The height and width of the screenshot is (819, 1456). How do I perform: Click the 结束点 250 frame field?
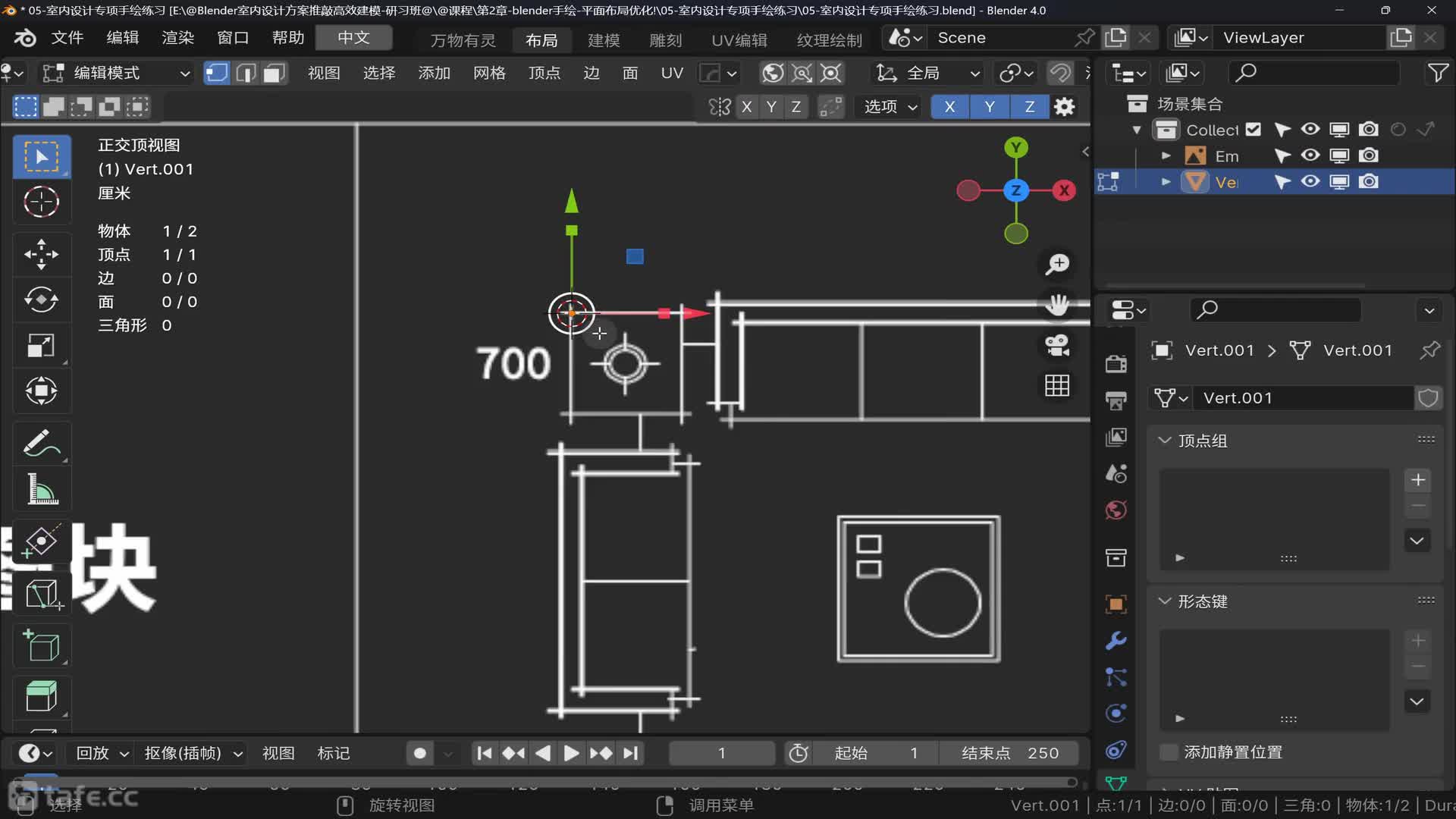coord(1009,753)
